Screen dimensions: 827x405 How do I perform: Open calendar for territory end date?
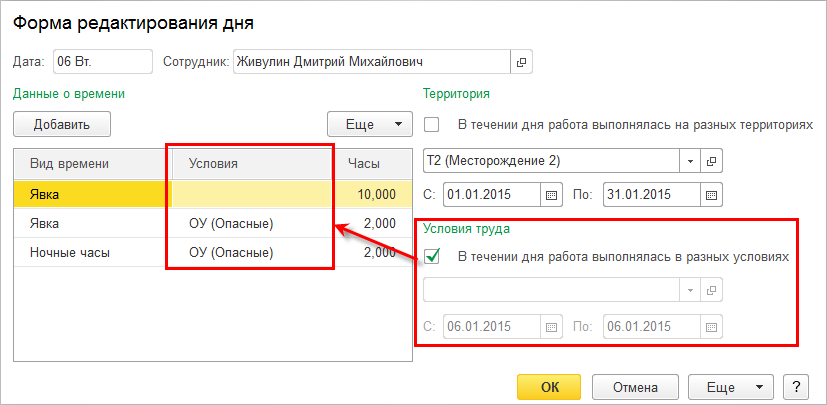712,193
